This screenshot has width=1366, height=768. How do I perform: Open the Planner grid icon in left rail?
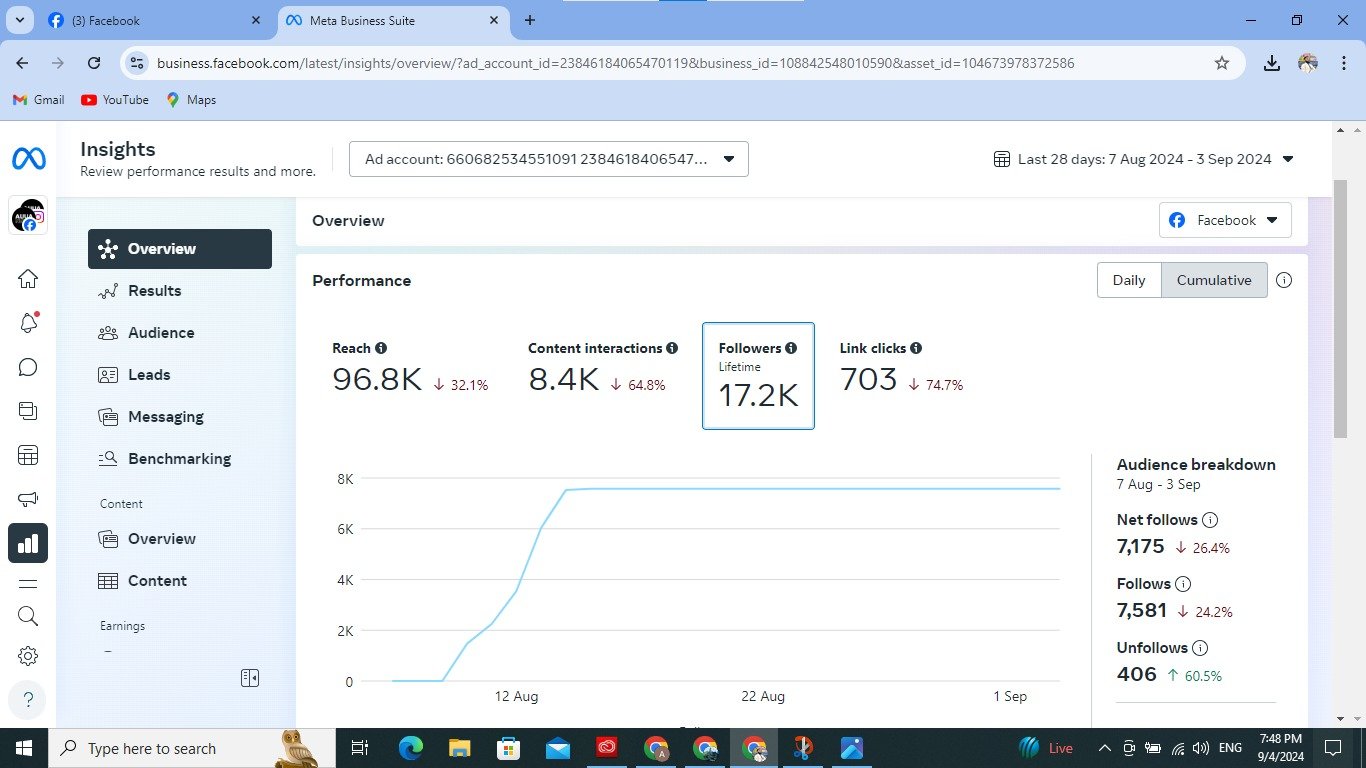pos(28,456)
